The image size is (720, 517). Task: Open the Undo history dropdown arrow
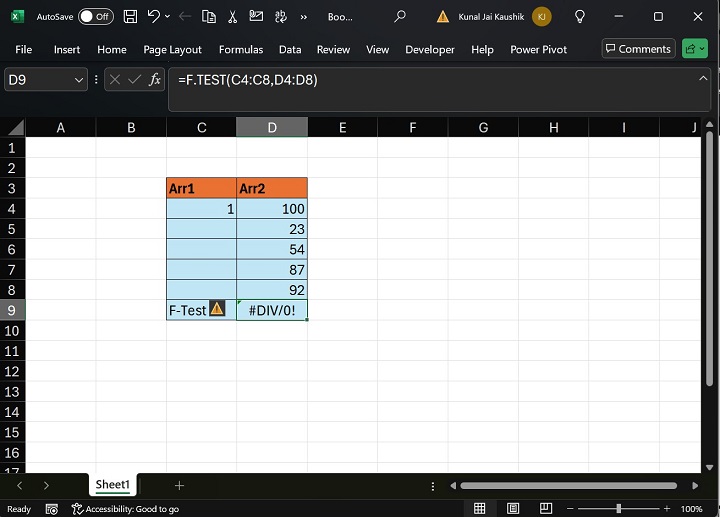pos(168,17)
